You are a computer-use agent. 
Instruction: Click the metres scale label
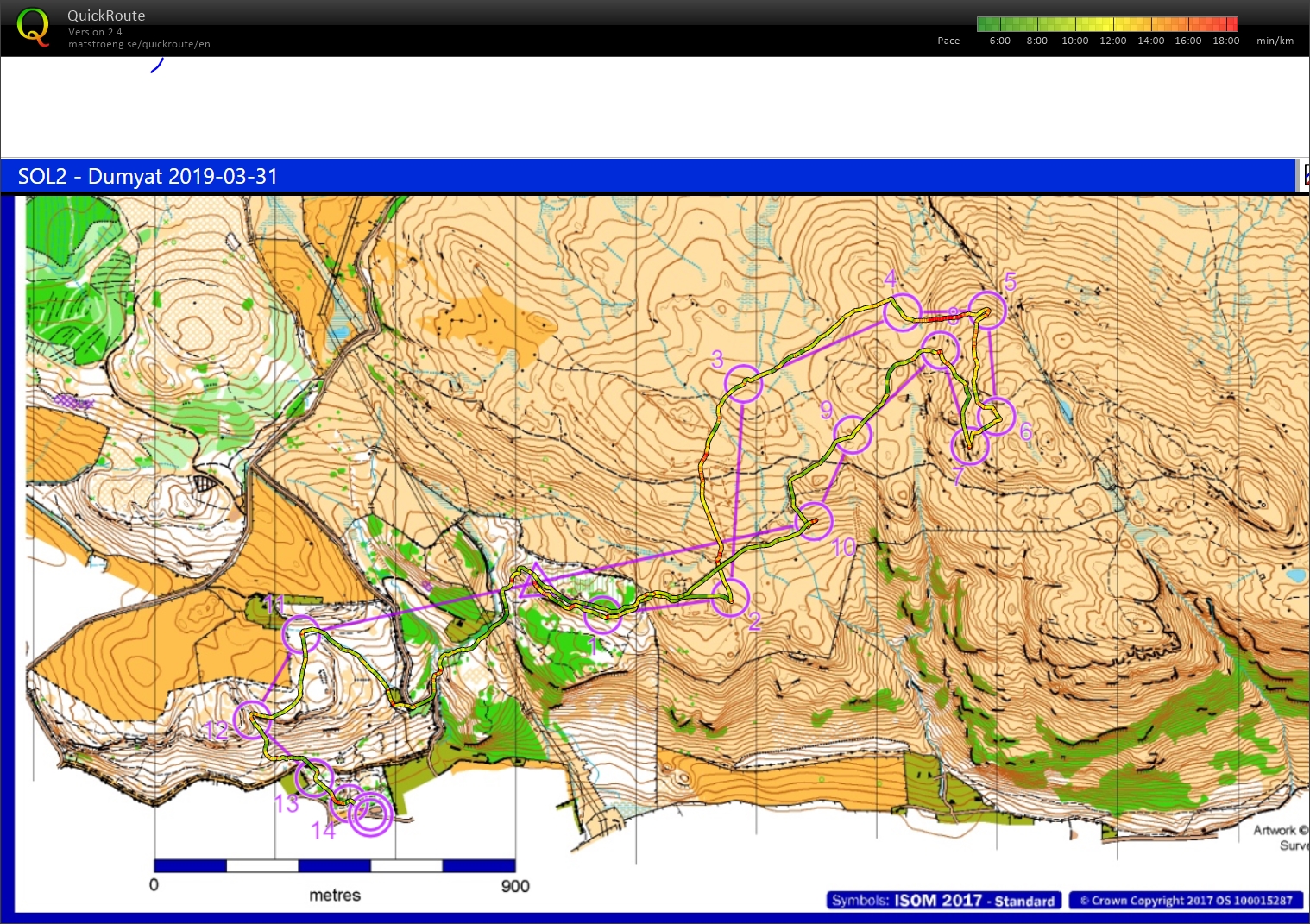335,896
